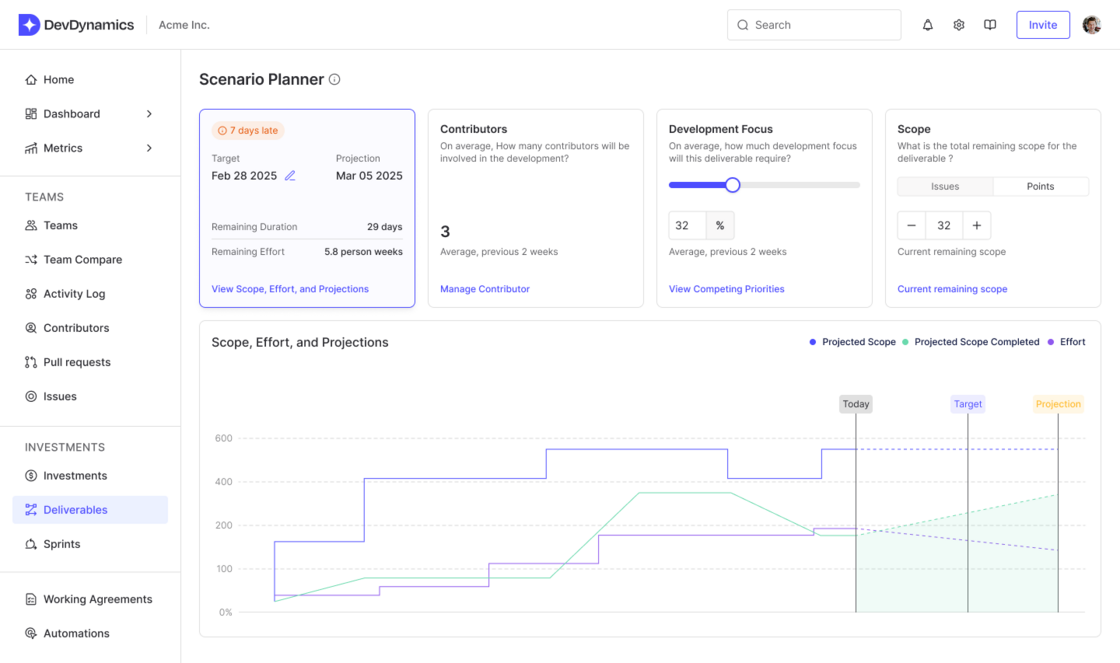Click the Development Focus slider handle

click(732, 185)
